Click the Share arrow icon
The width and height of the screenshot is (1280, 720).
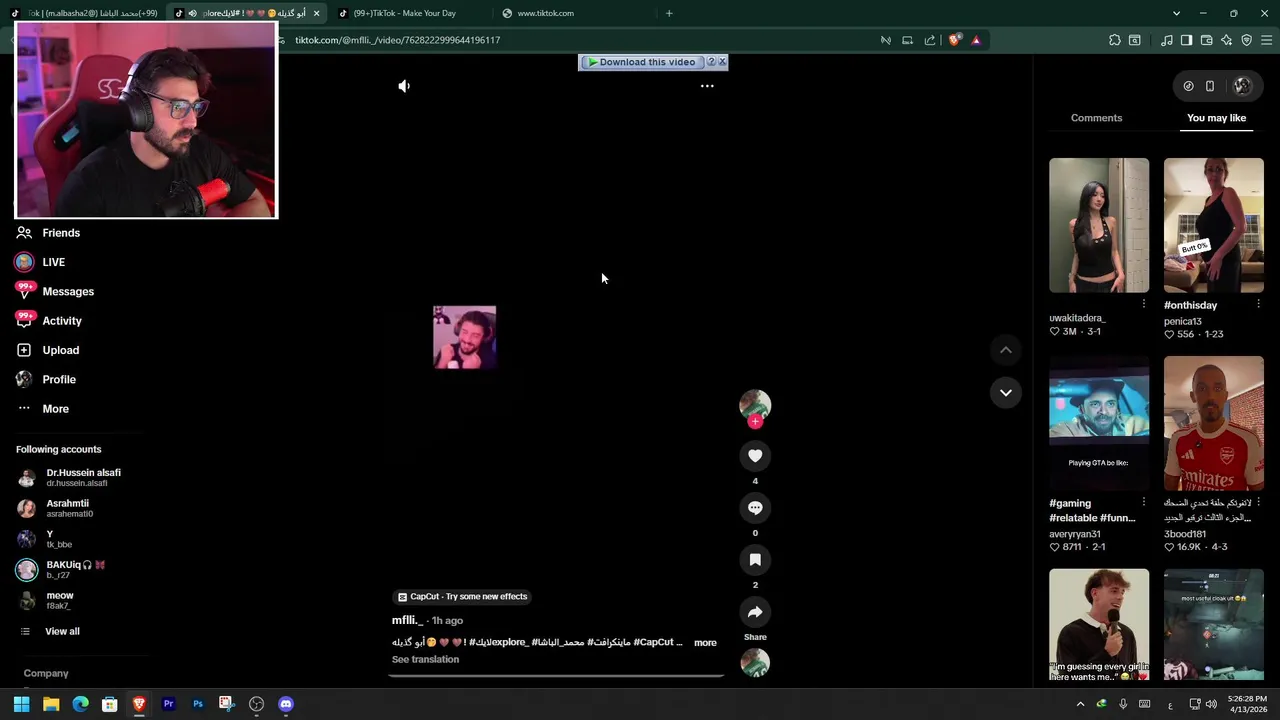click(x=755, y=612)
